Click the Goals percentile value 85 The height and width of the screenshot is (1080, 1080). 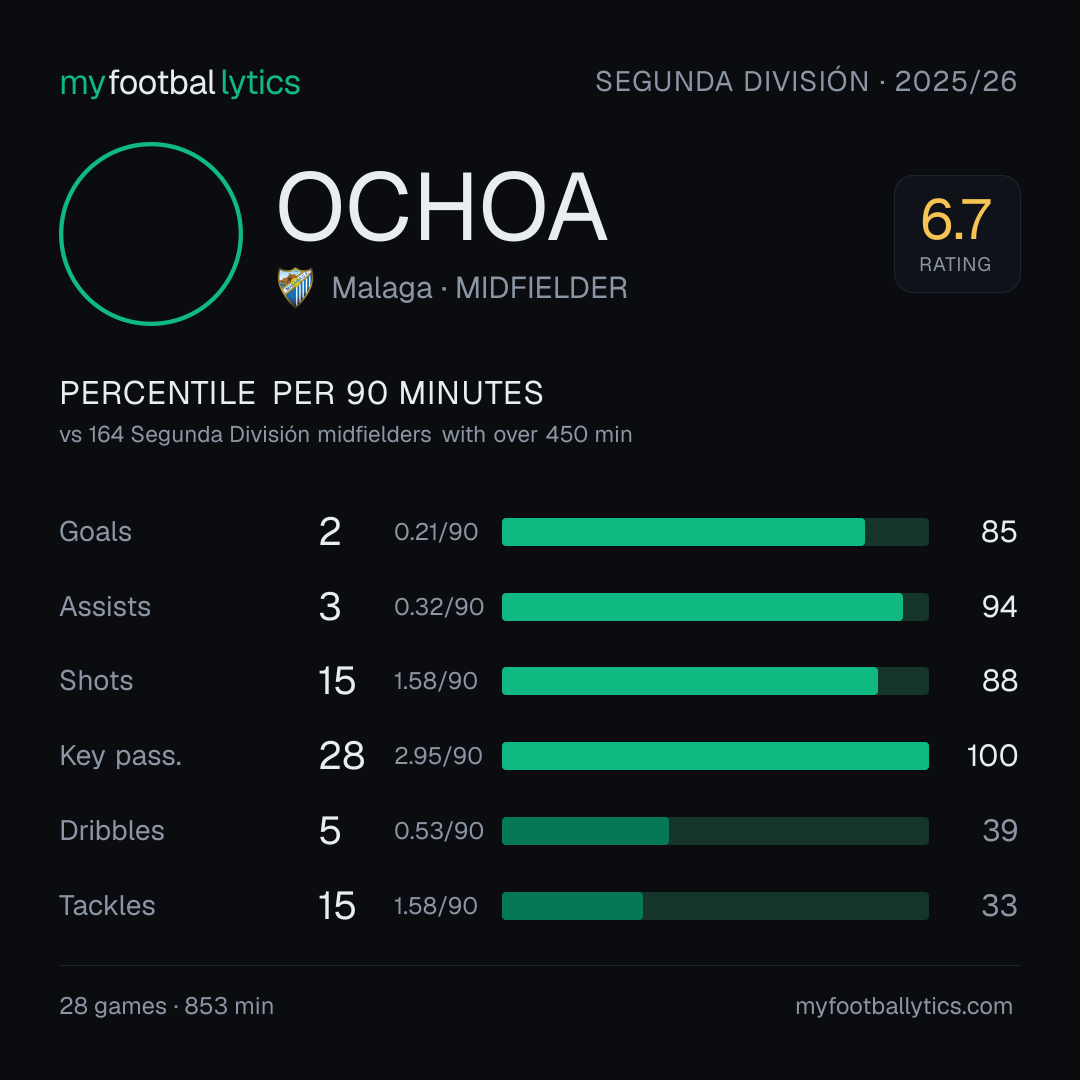(999, 532)
